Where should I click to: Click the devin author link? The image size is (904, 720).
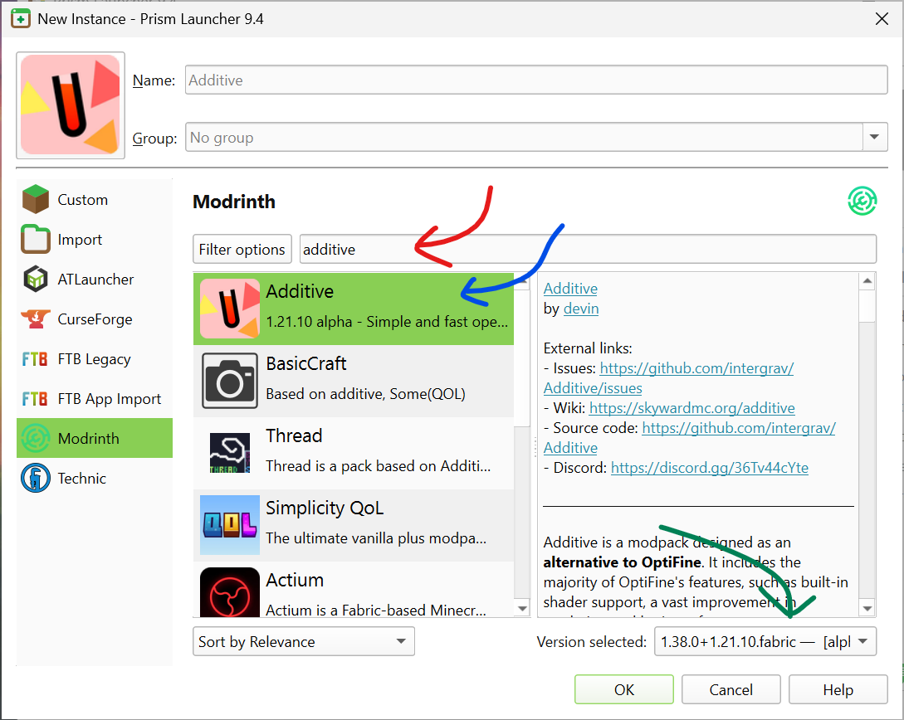[581, 308]
